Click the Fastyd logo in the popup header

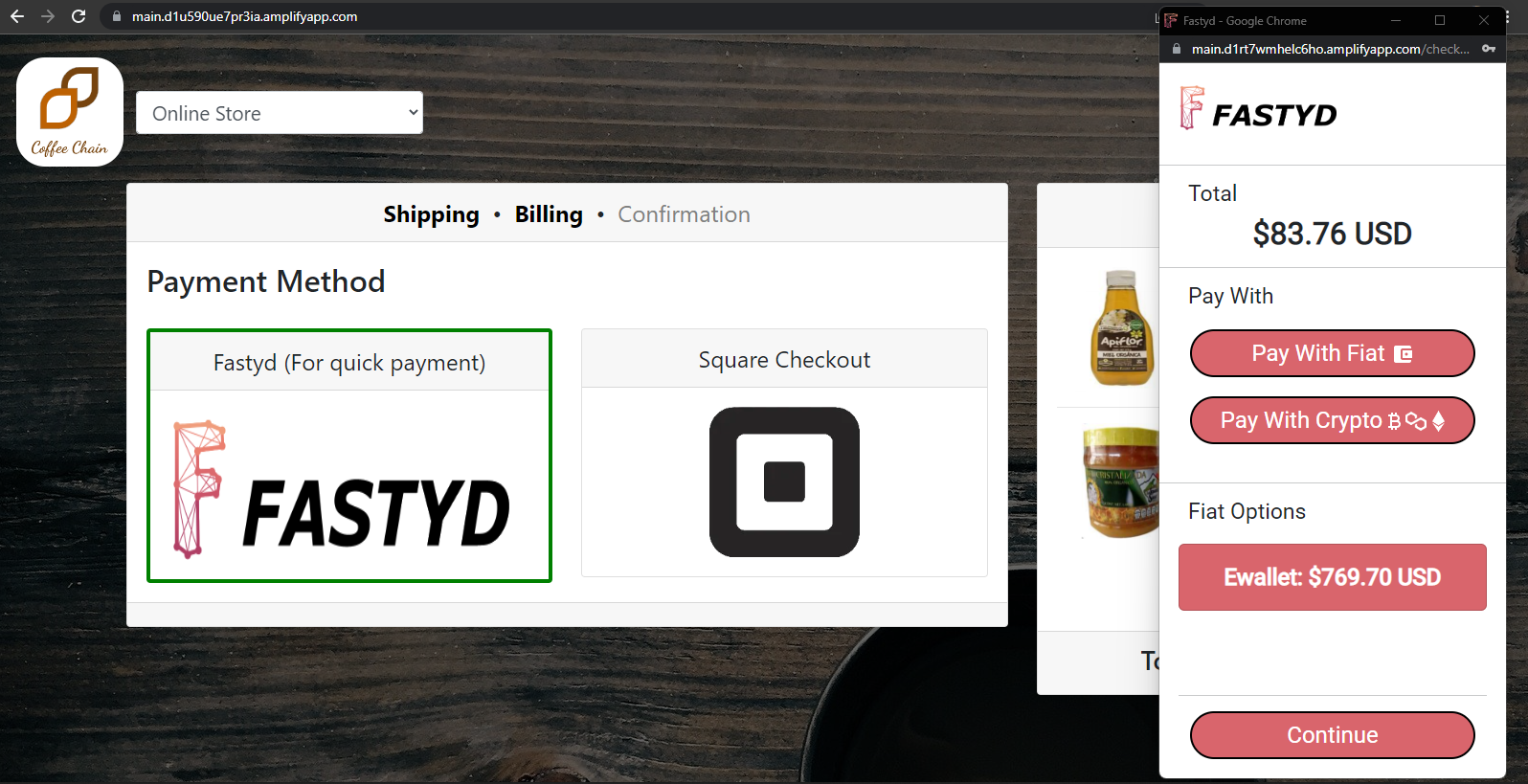pos(1259,109)
